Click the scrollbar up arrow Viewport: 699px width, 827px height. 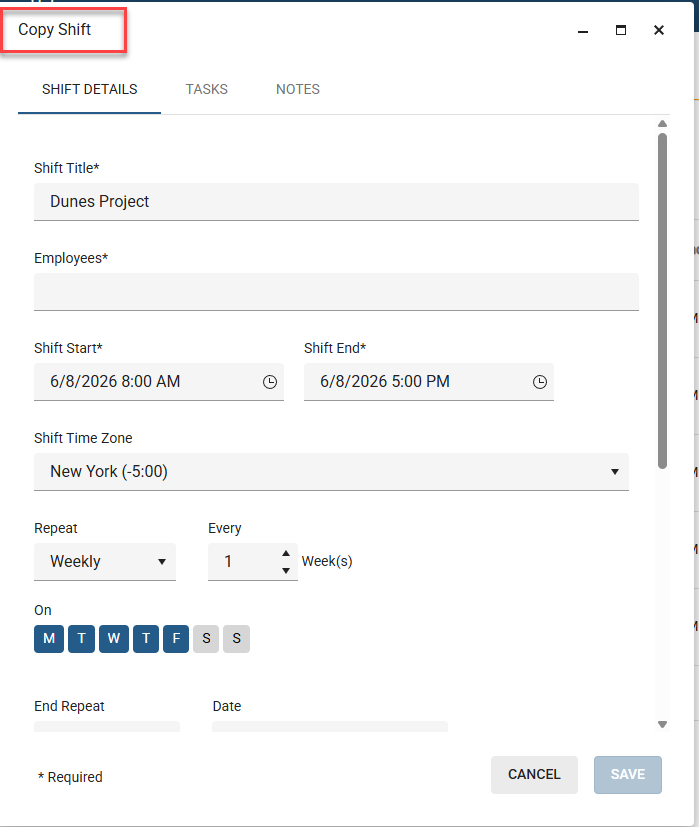tap(663, 124)
